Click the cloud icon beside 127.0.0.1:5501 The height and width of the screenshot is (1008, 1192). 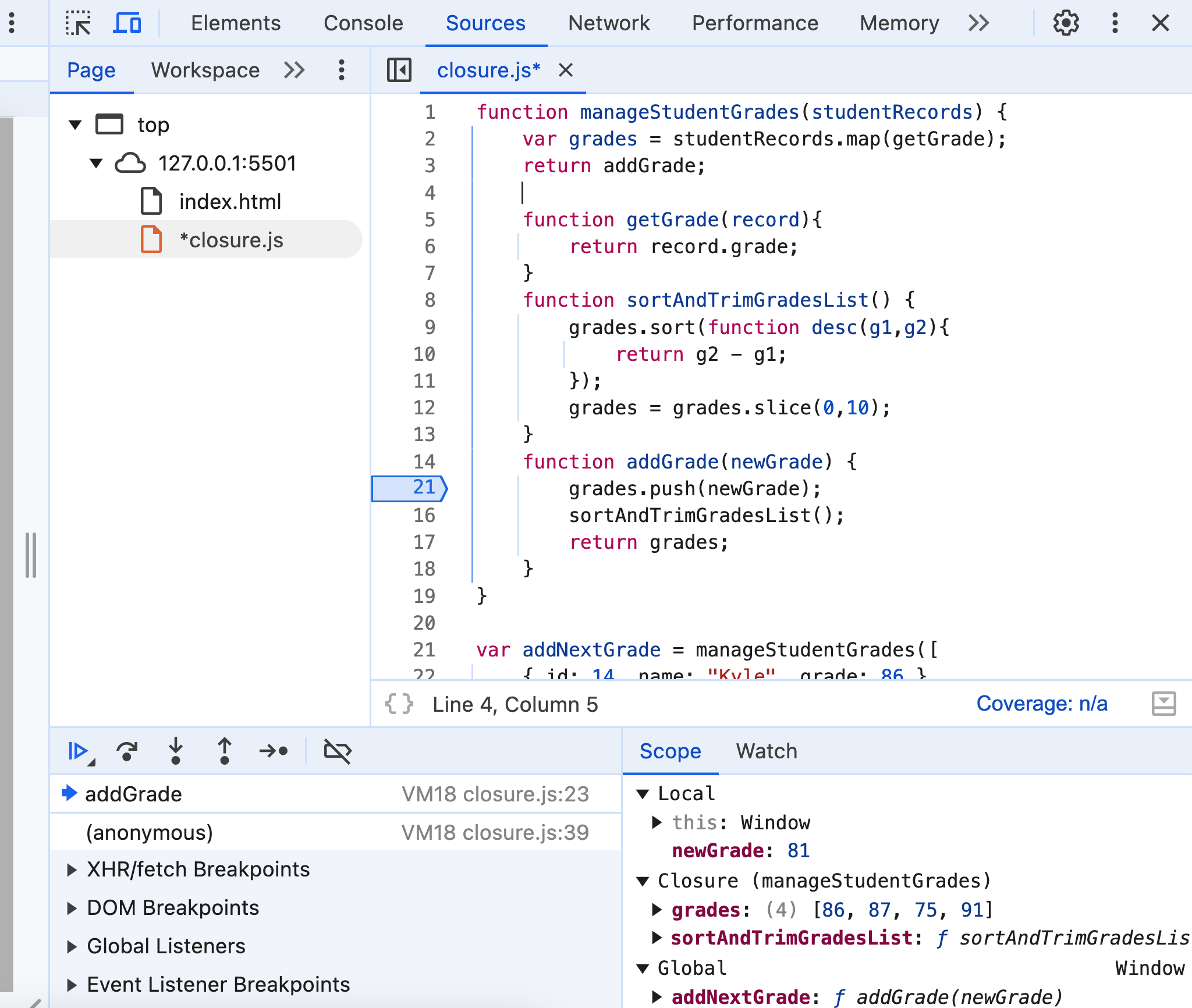tap(130, 163)
